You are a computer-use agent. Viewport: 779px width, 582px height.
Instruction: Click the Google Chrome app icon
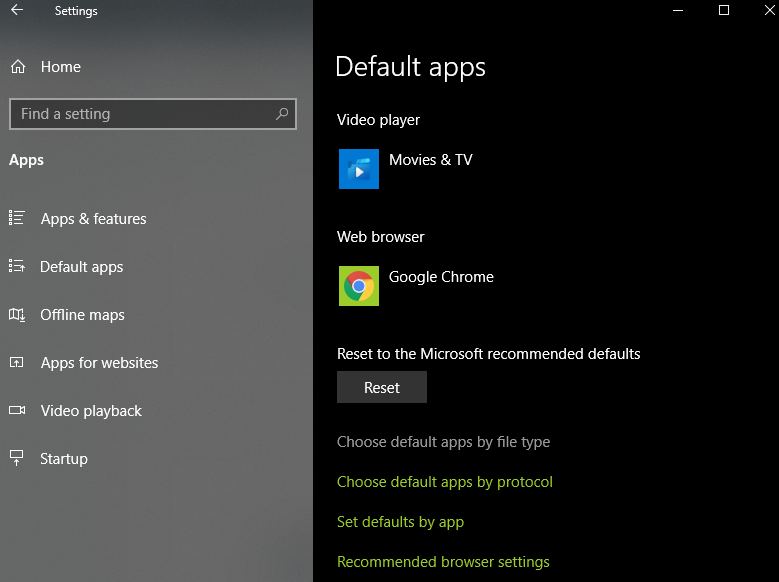pos(359,286)
